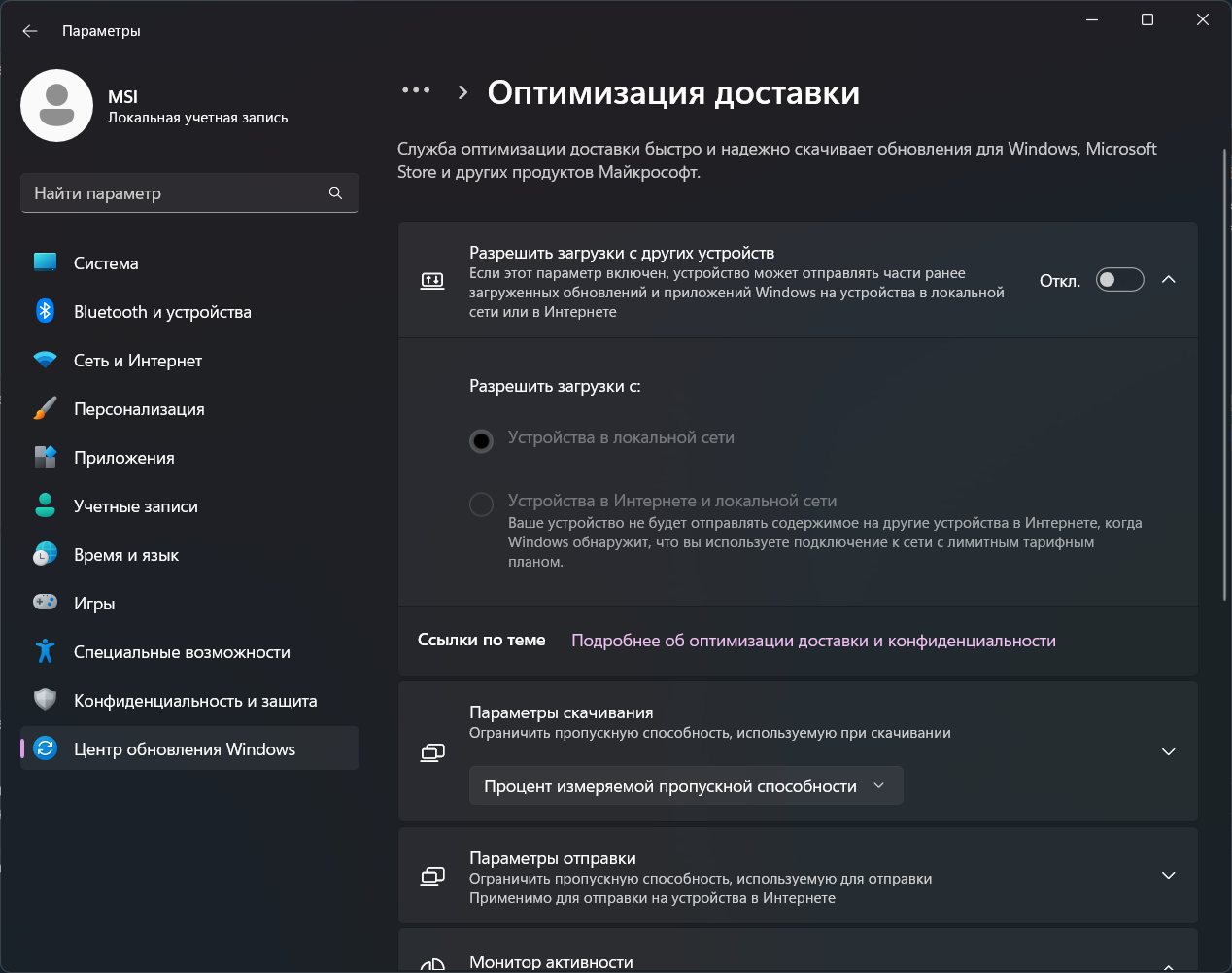Image resolution: width=1232 pixels, height=973 pixels.
Task: Click the Найти параметр search field
Action: [x=175, y=192]
